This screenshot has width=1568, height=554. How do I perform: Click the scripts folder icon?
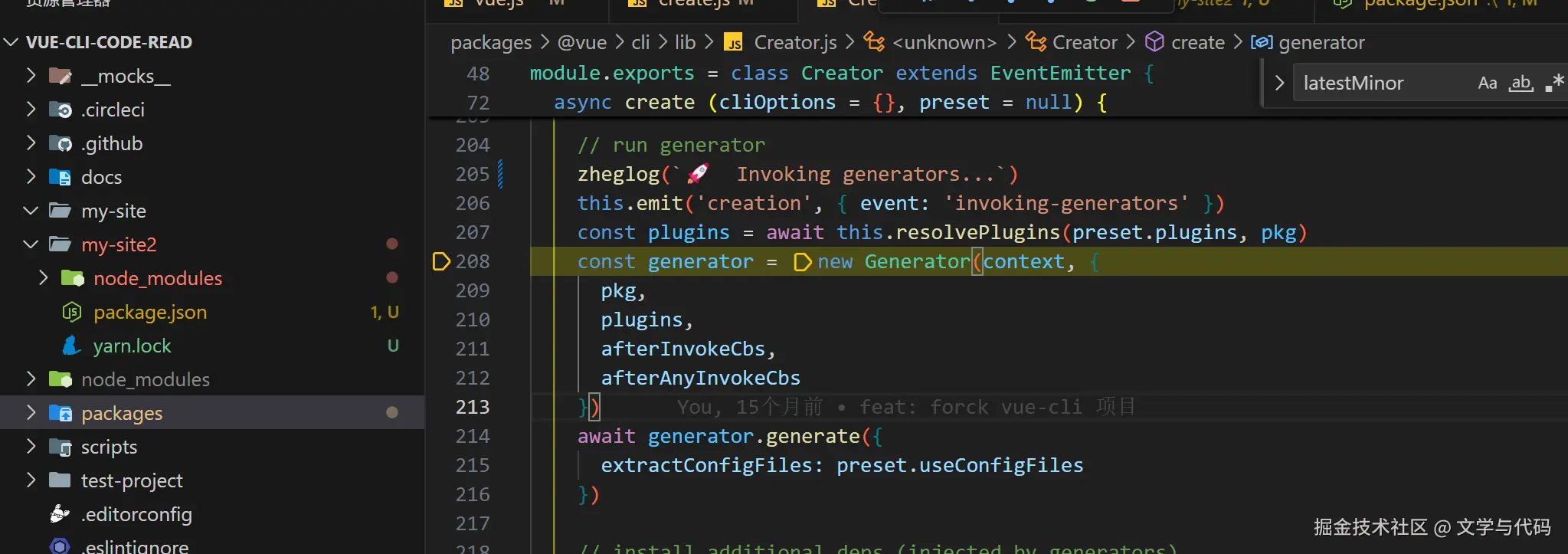60,447
